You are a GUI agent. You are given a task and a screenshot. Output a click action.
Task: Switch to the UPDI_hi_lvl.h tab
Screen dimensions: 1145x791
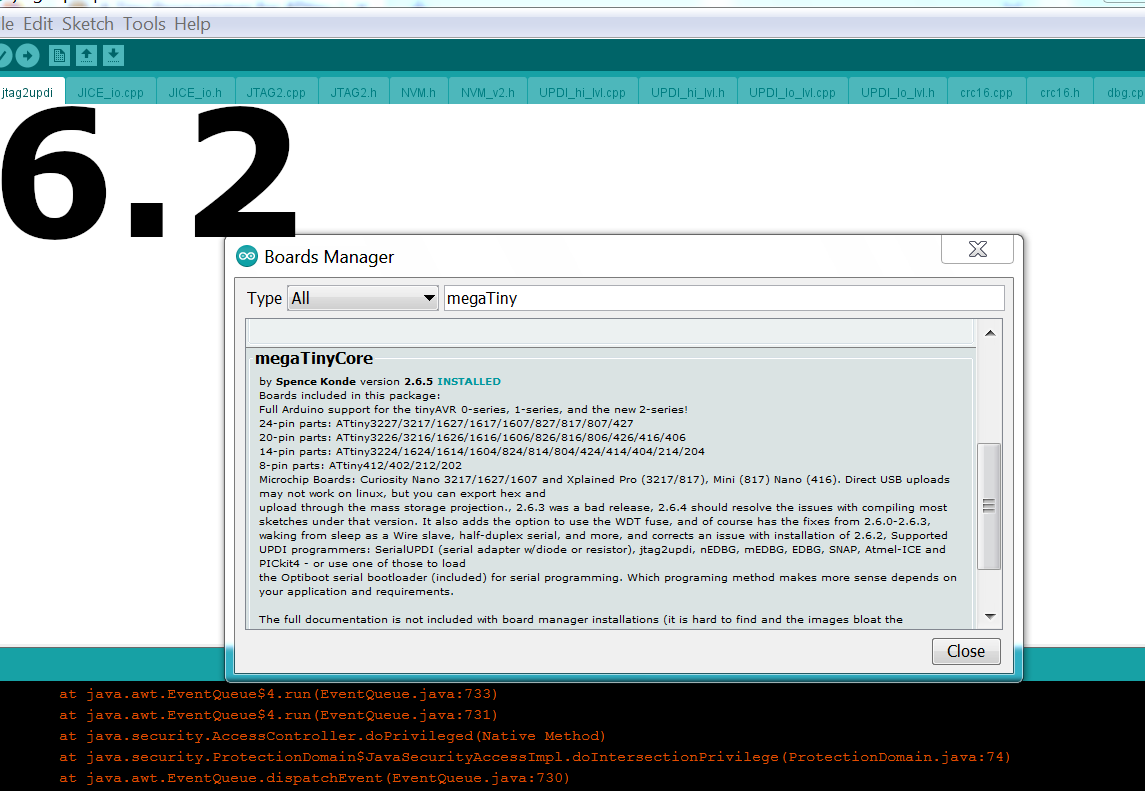point(688,93)
